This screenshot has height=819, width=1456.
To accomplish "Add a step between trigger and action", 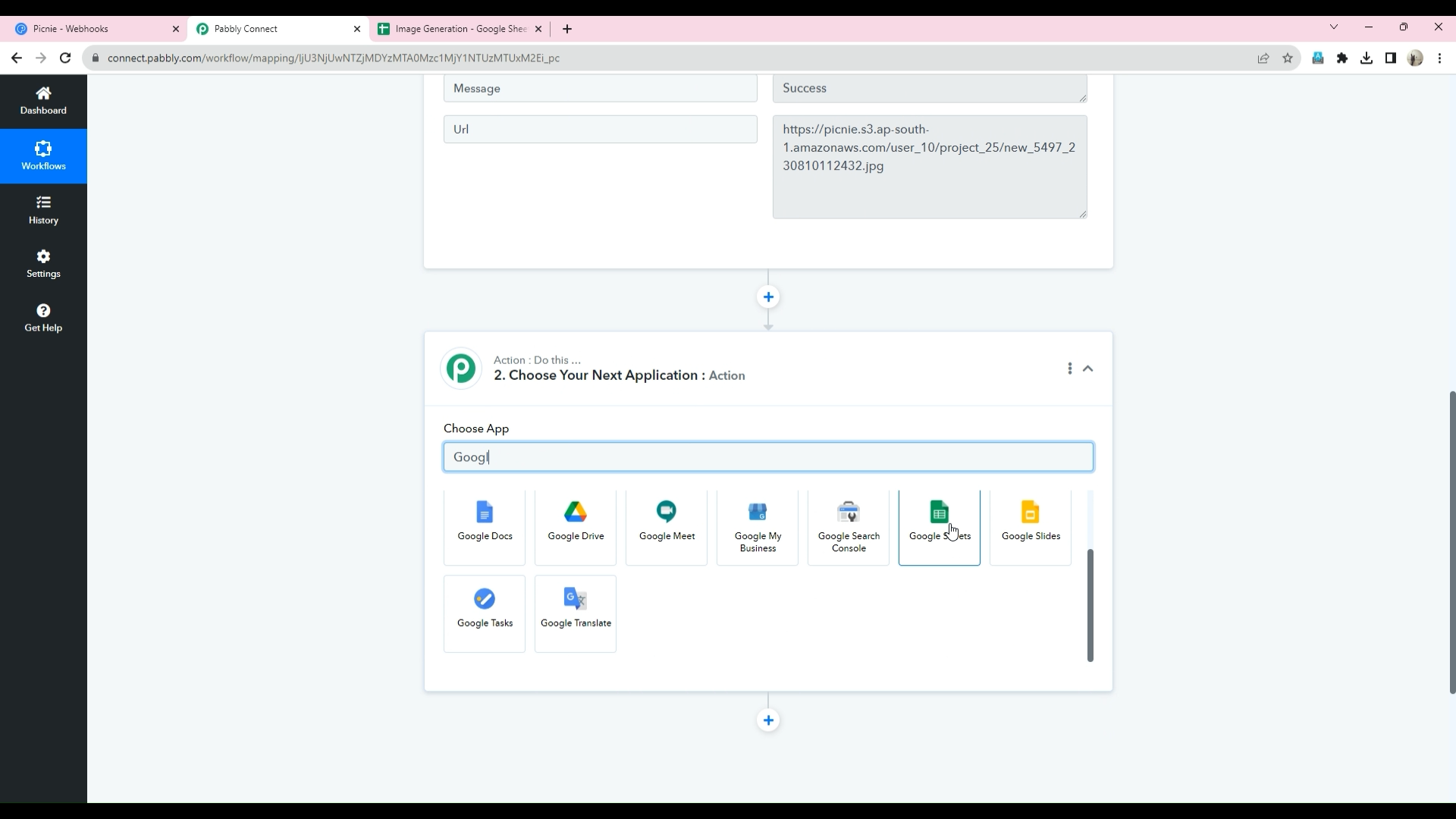I will coord(768,297).
